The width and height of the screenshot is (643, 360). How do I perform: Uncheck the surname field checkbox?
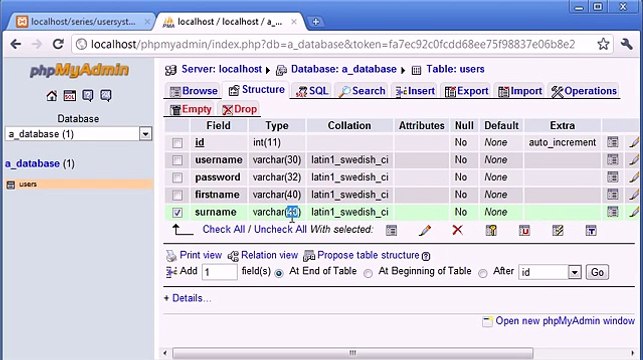(x=177, y=212)
